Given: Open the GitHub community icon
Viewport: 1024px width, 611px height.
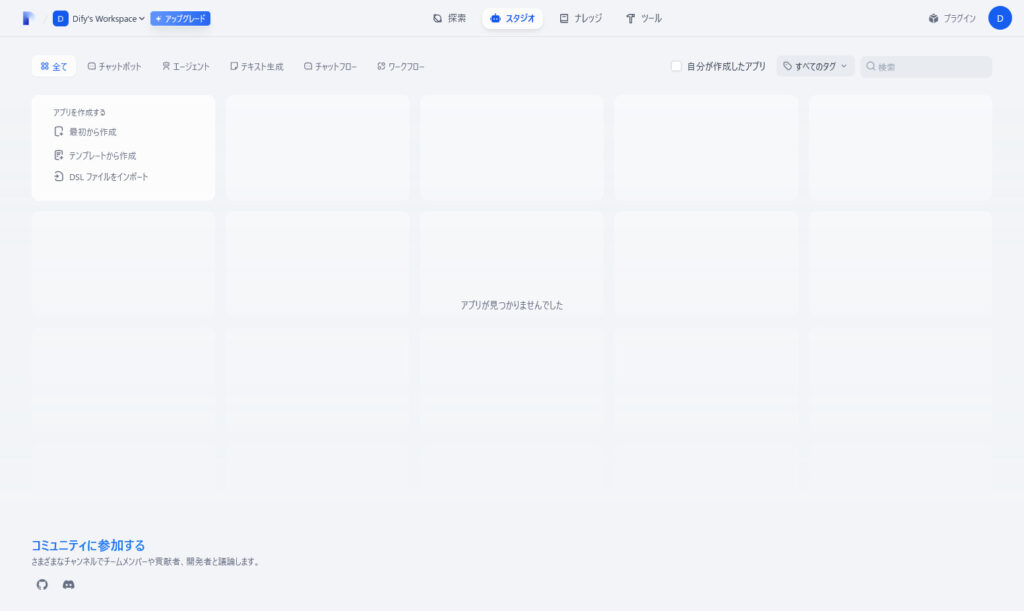Looking at the screenshot, I should [42, 584].
